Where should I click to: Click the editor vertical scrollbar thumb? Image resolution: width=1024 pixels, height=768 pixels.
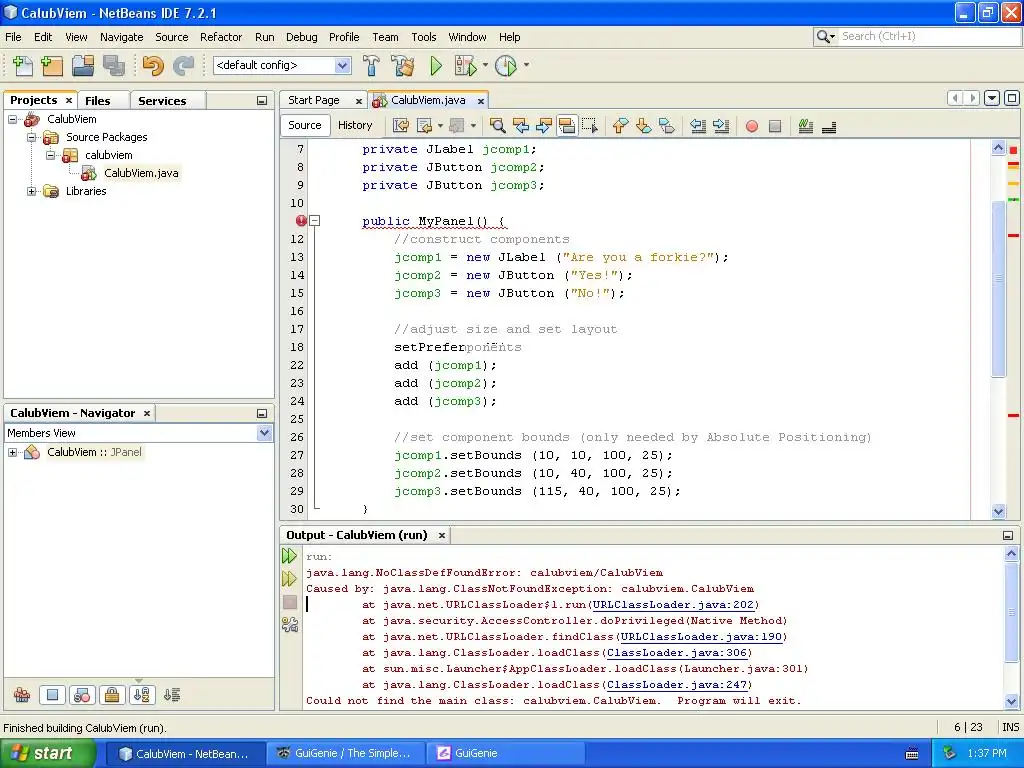[998, 287]
